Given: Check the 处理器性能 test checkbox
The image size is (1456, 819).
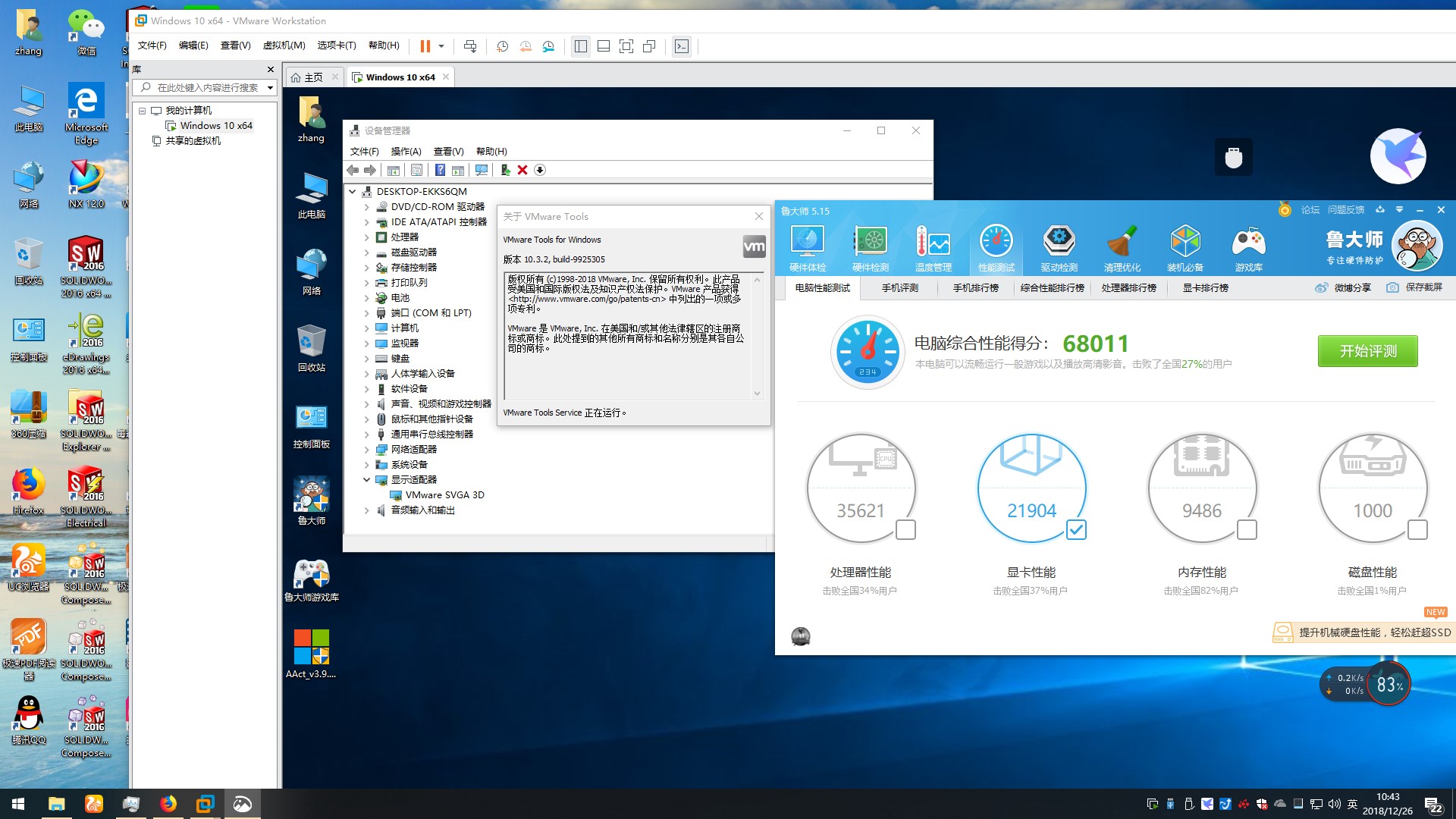Looking at the screenshot, I should click(x=905, y=529).
